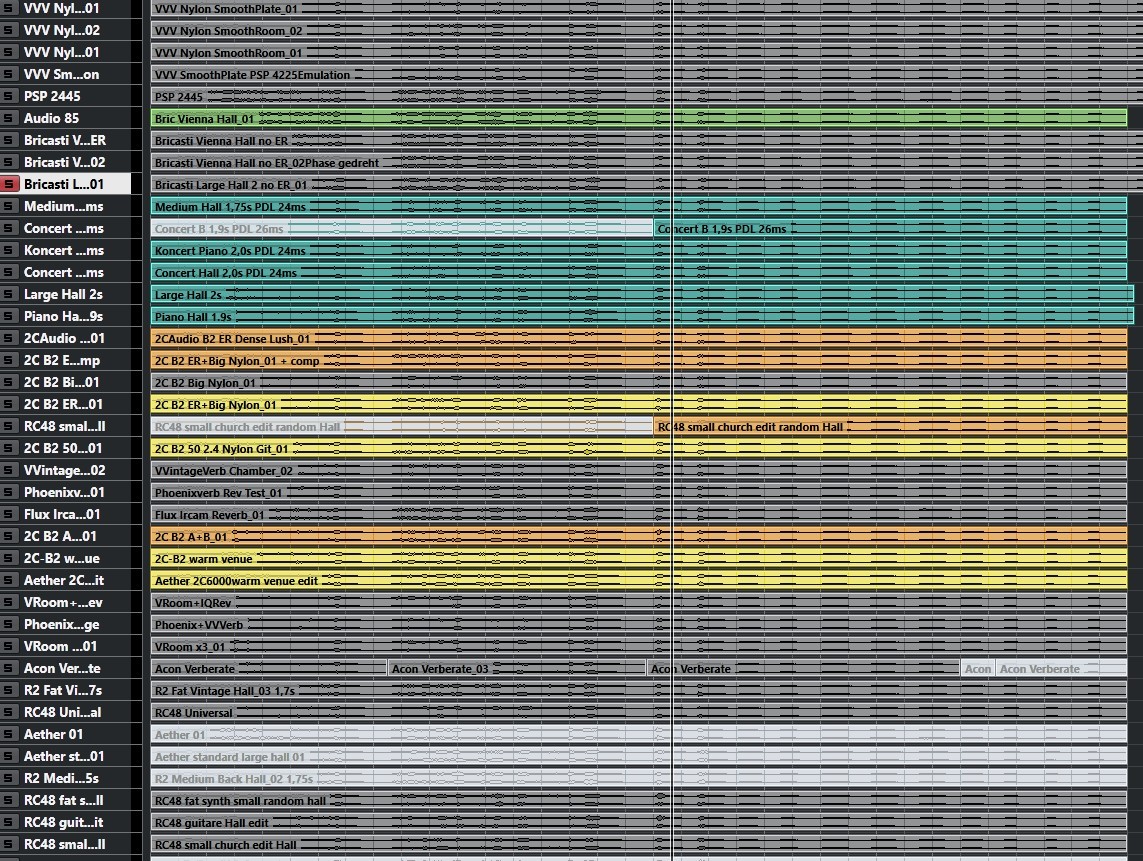1143x861 pixels.
Task: Disable solo on the Bricasti Large Hall track
Action: (x=10, y=184)
